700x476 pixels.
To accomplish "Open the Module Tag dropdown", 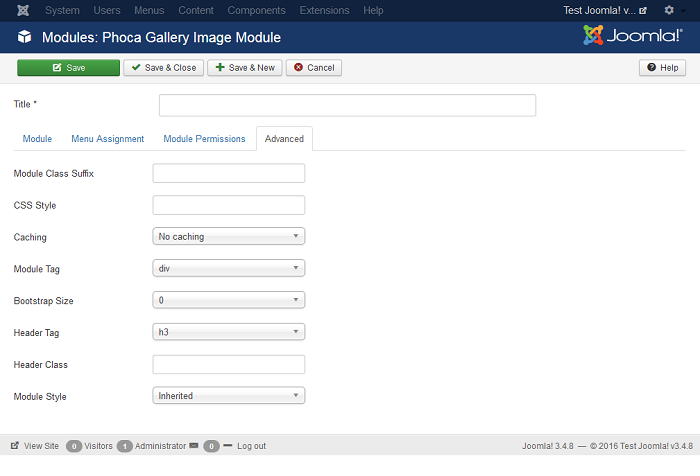I will click(x=228, y=268).
